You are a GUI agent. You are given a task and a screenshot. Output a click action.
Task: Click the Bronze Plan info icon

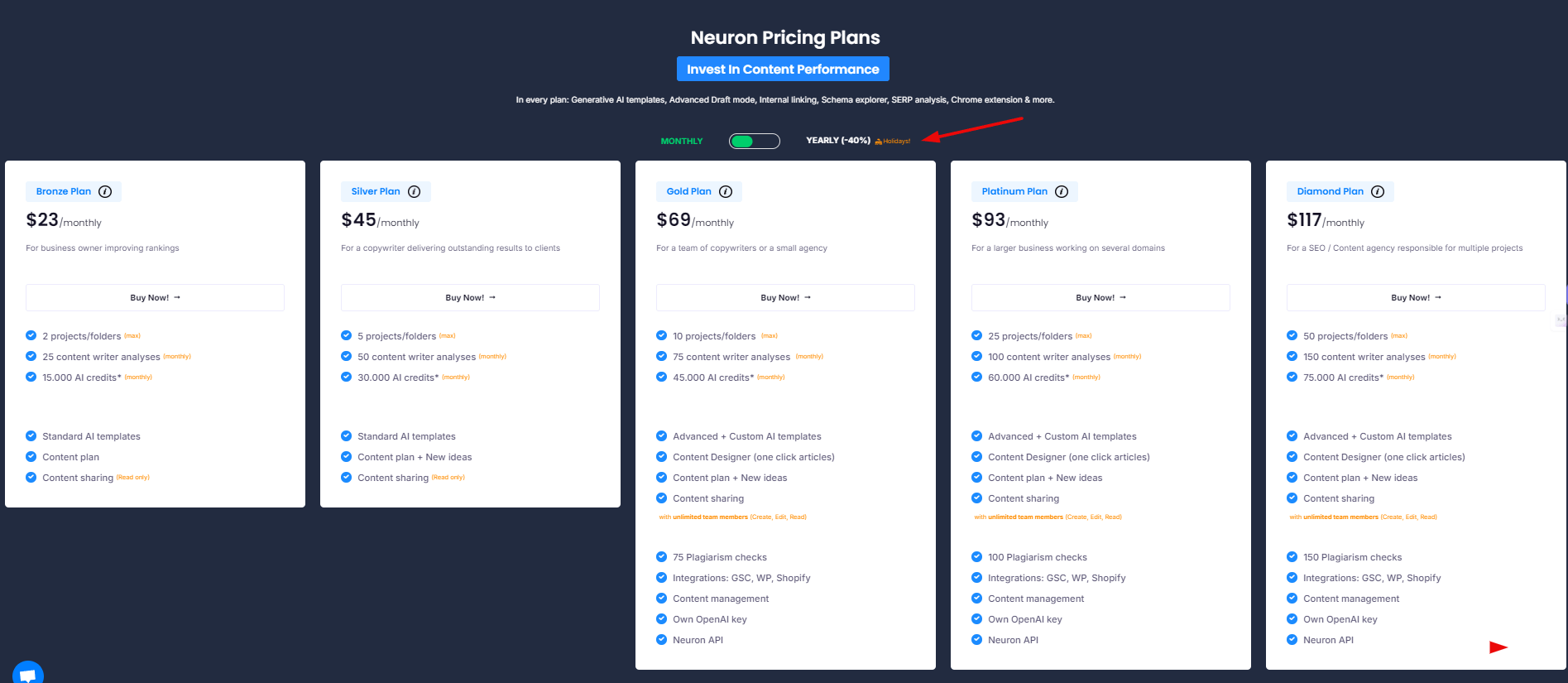pos(105,192)
